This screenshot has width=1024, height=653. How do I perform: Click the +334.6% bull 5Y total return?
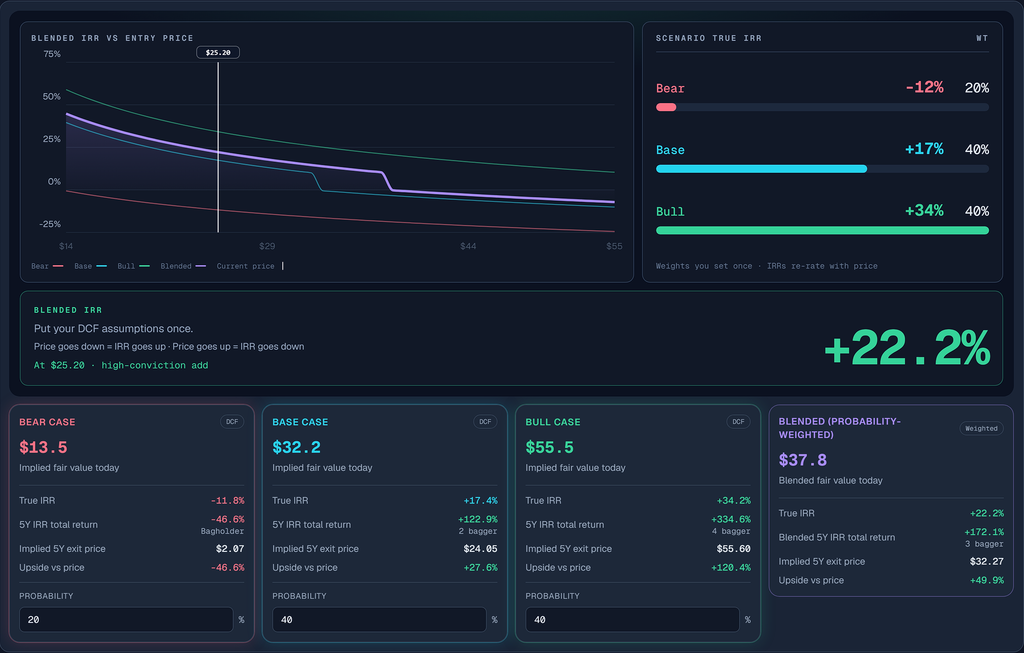click(x=731, y=519)
